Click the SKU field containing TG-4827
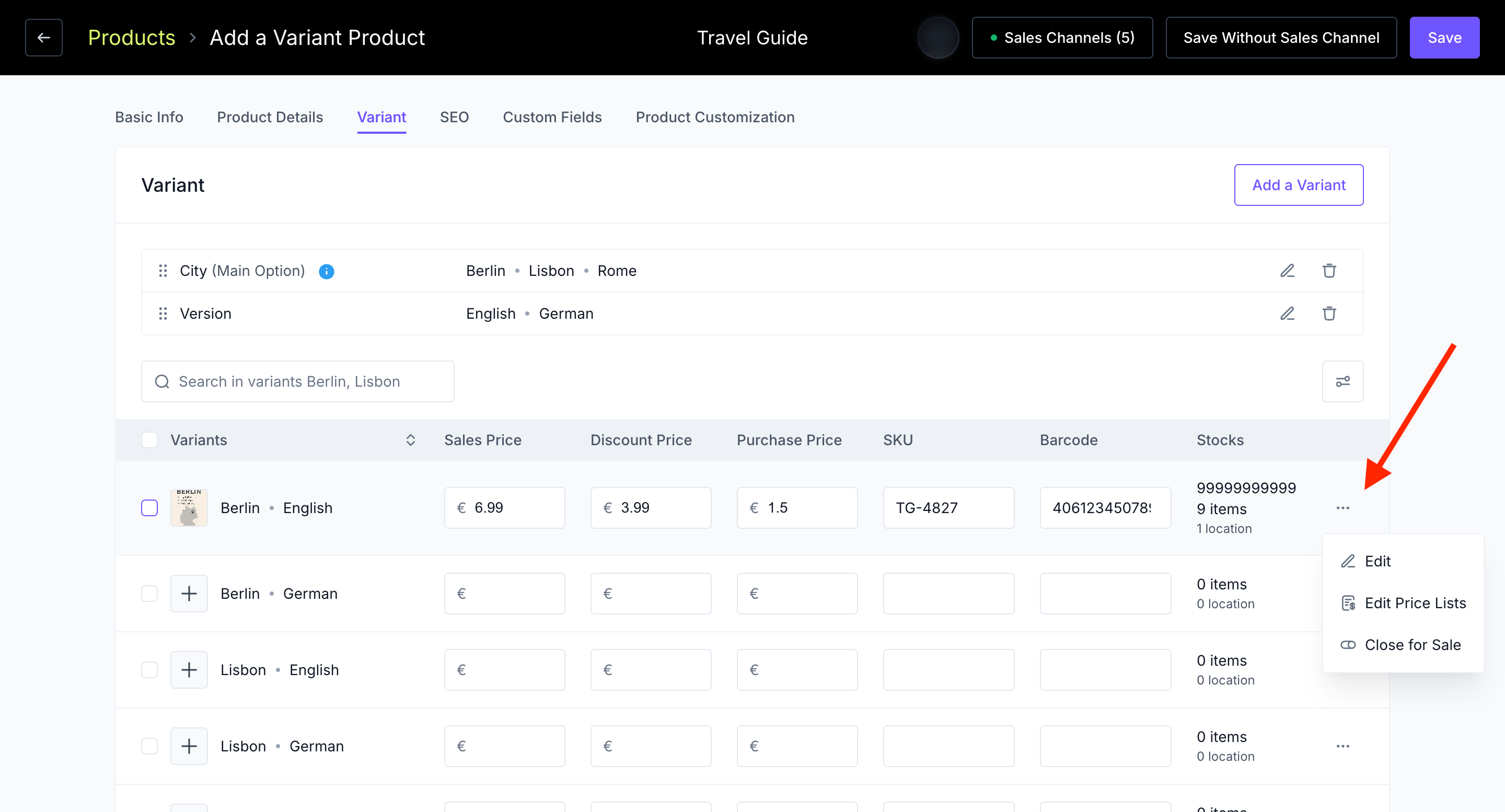1505x812 pixels. pos(948,508)
